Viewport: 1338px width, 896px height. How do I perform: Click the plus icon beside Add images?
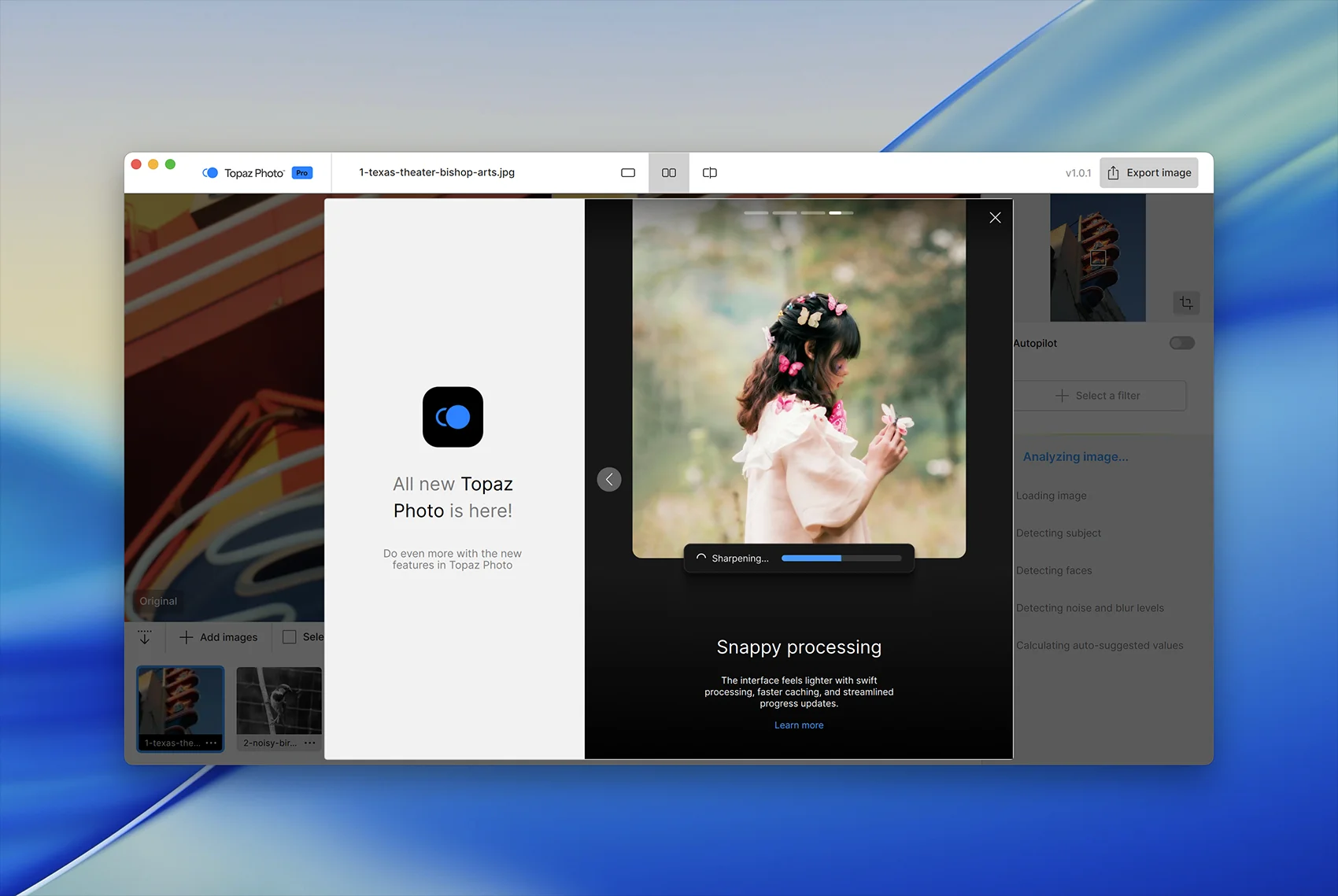[186, 637]
